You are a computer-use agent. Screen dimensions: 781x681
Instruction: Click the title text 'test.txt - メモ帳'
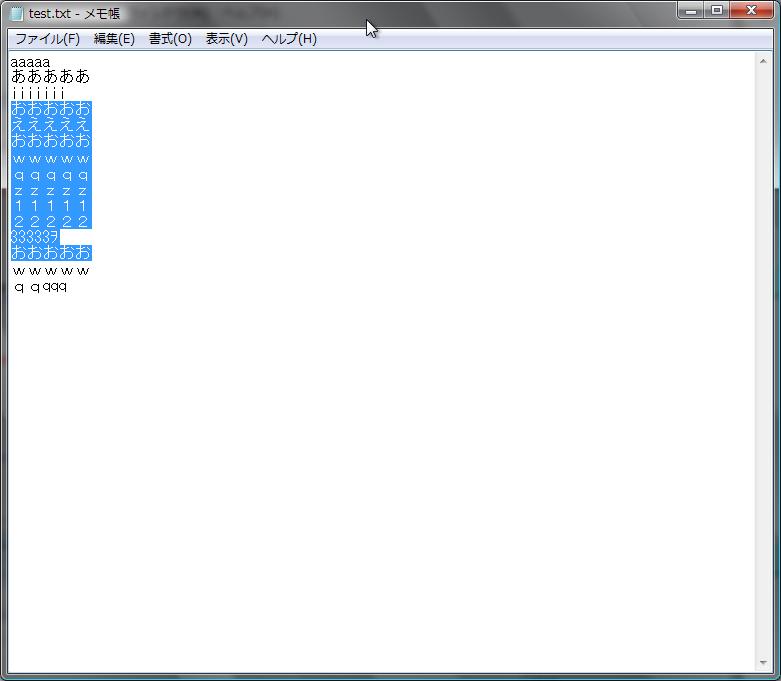pos(74,13)
